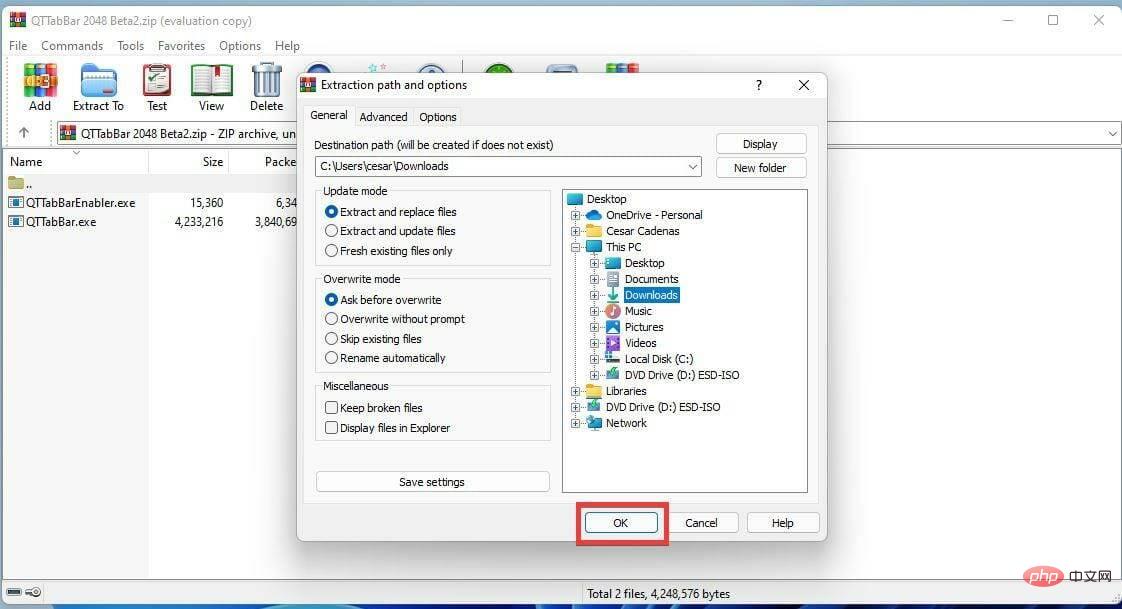Click the OneDrive cloud icon in tree
This screenshot has width=1122, height=609.
tap(593, 215)
